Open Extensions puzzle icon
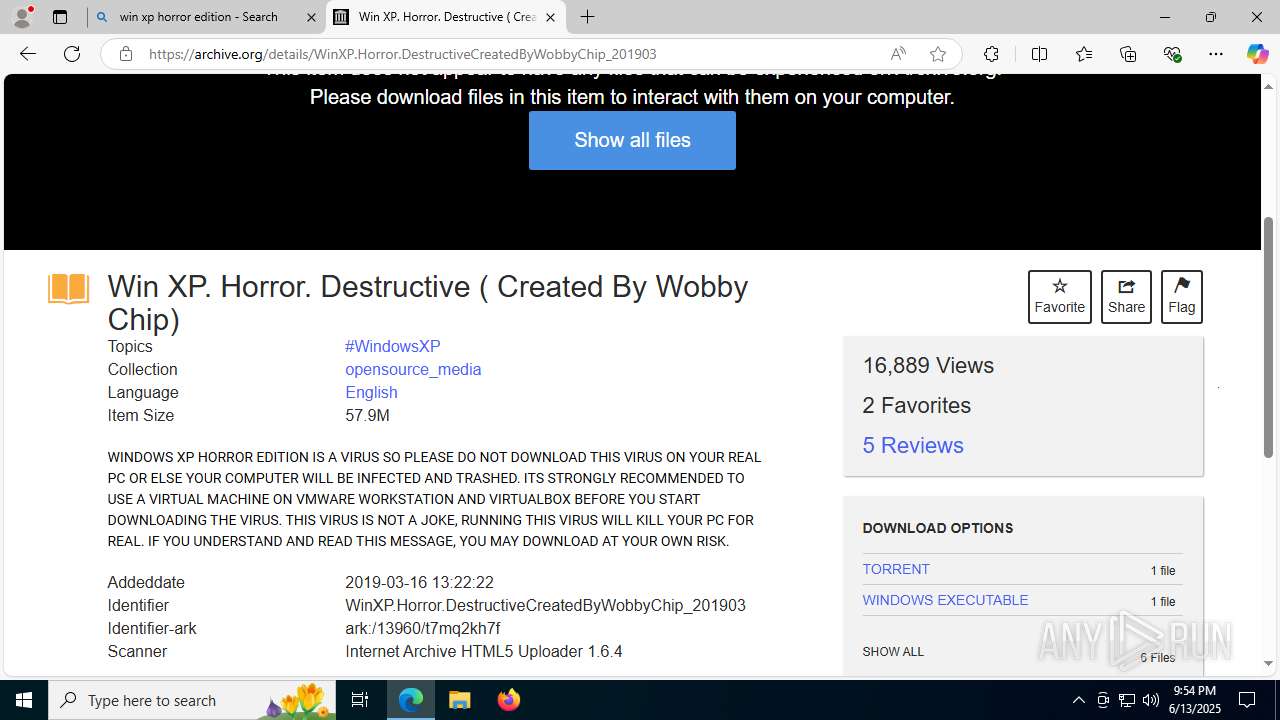 point(991,54)
